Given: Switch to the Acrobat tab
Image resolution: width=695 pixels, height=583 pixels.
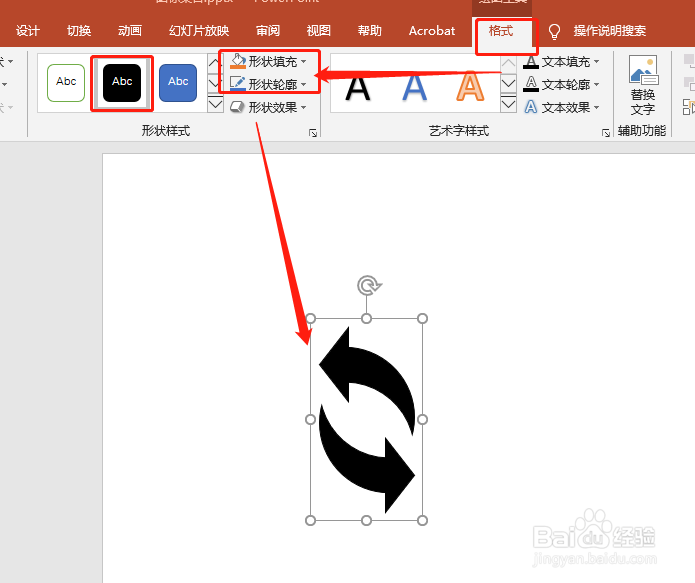Looking at the screenshot, I should (432, 31).
